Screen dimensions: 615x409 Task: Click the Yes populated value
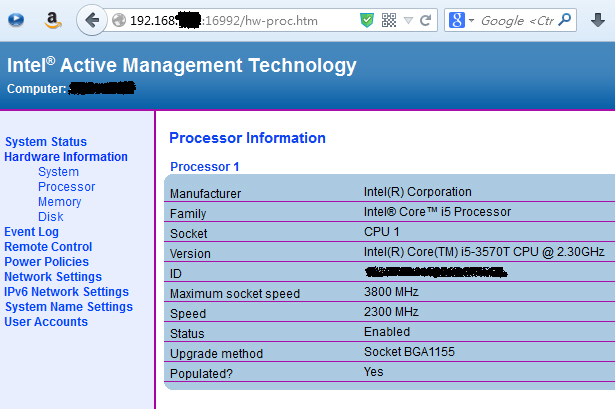pos(373,372)
